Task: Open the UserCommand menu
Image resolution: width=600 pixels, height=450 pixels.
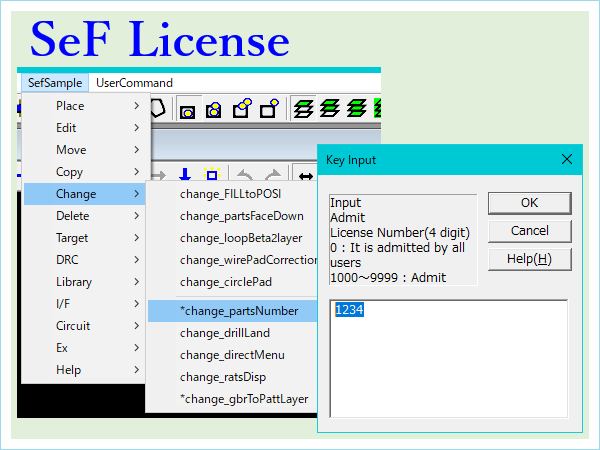Action: coord(134,83)
